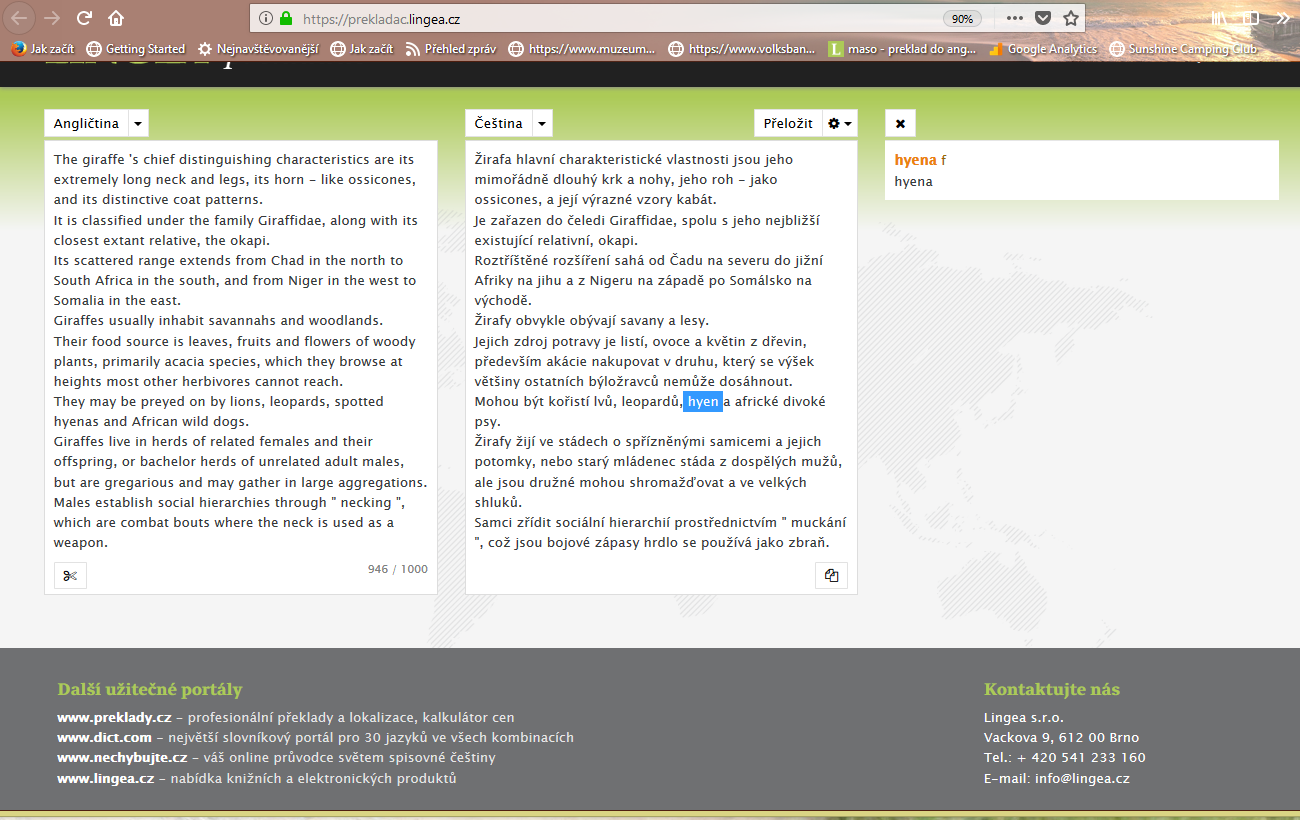This screenshot has height=820, width=1300.
Task: Close the dictionary panel with X
Action: [900, 124]
